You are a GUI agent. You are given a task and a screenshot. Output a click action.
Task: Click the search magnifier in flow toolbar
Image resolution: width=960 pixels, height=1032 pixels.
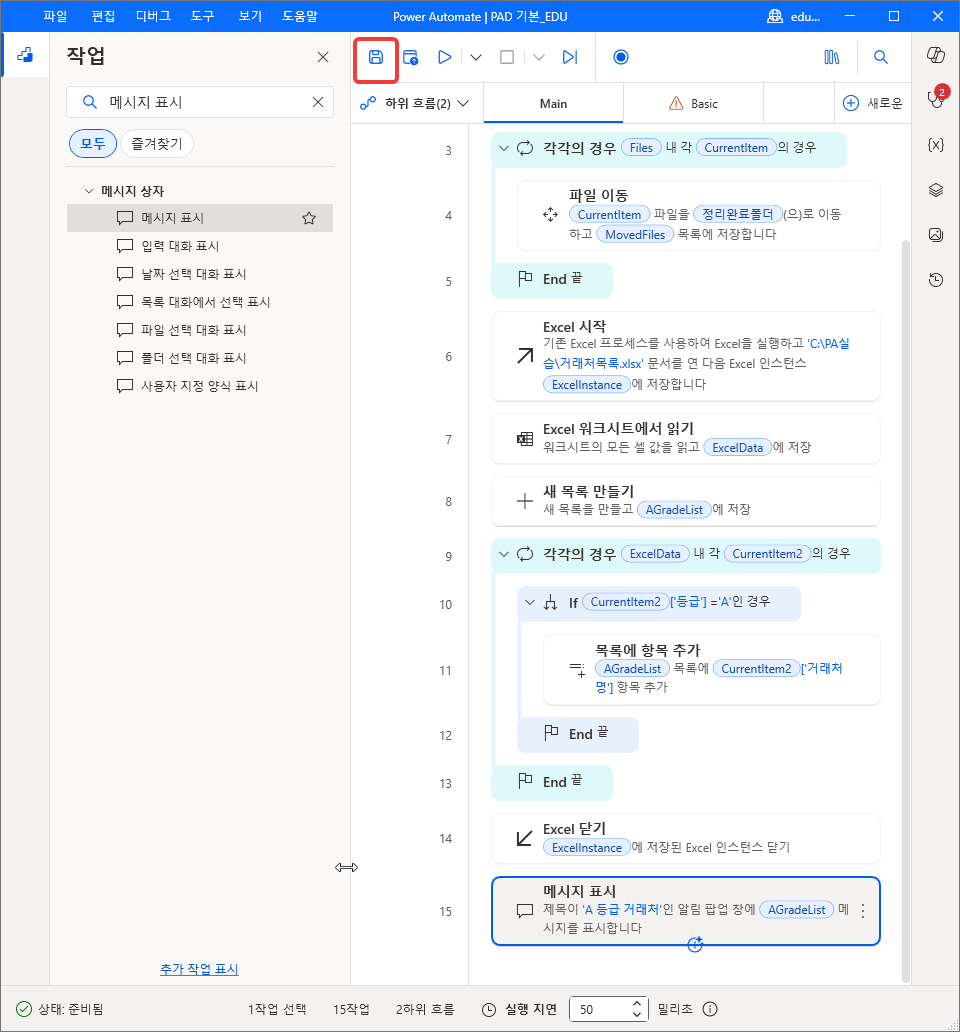coord(880,57)
